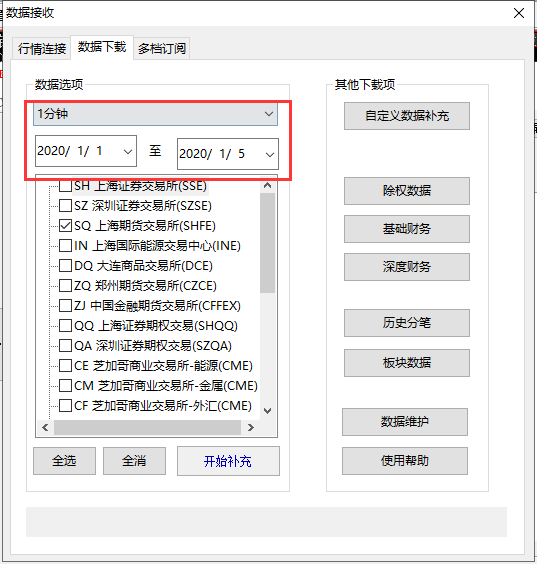The image size is (537, 564).
Task: Open 数据维护
Action: (405, 422)
